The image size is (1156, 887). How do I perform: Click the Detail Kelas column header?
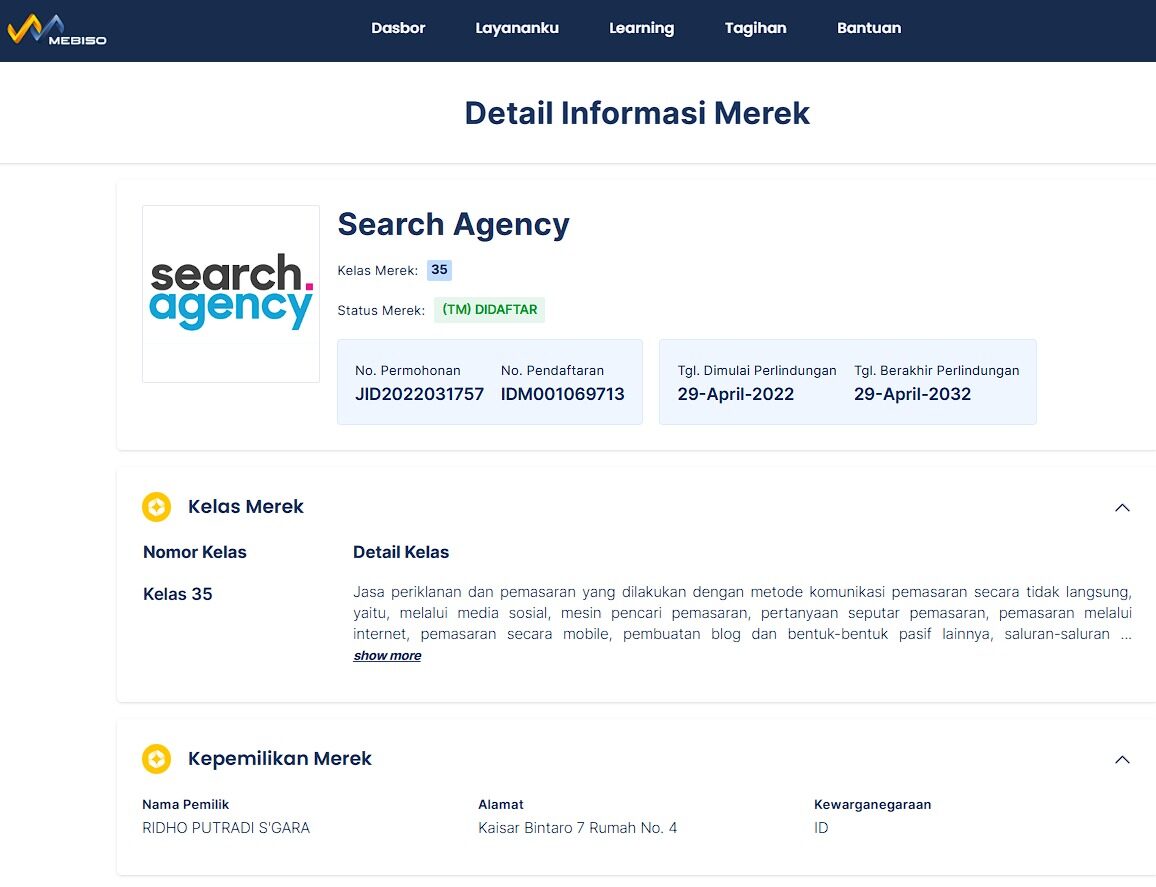click(x=401, y=552)
